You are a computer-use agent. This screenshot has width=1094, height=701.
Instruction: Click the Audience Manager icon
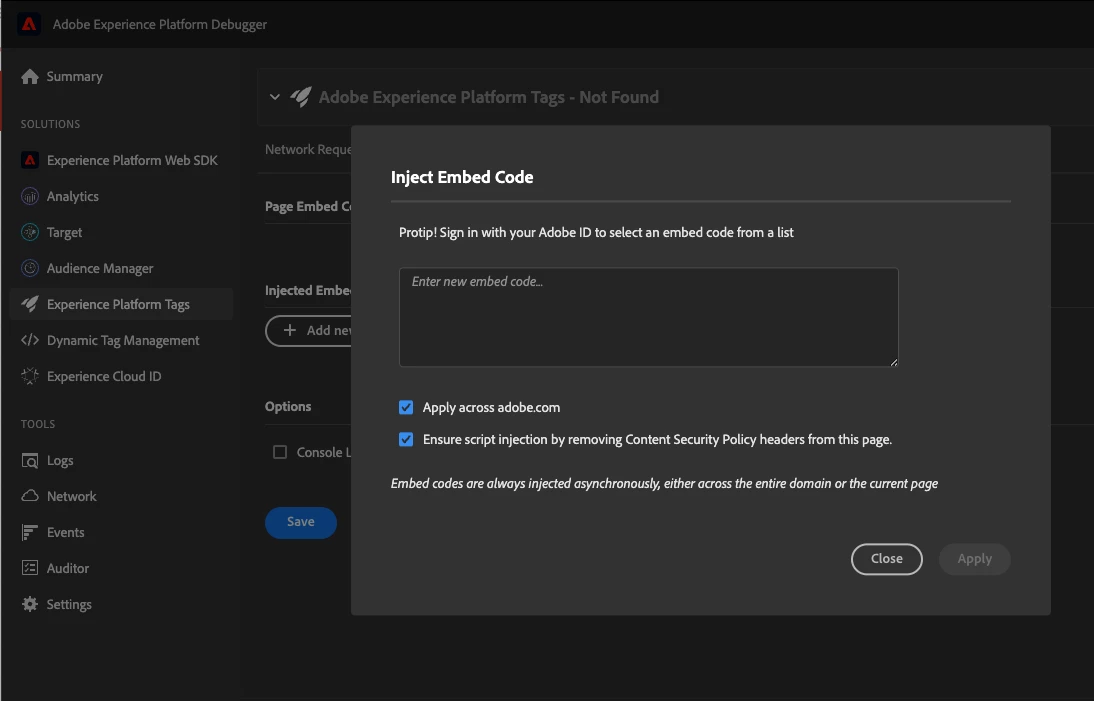(x=29, y=269)
